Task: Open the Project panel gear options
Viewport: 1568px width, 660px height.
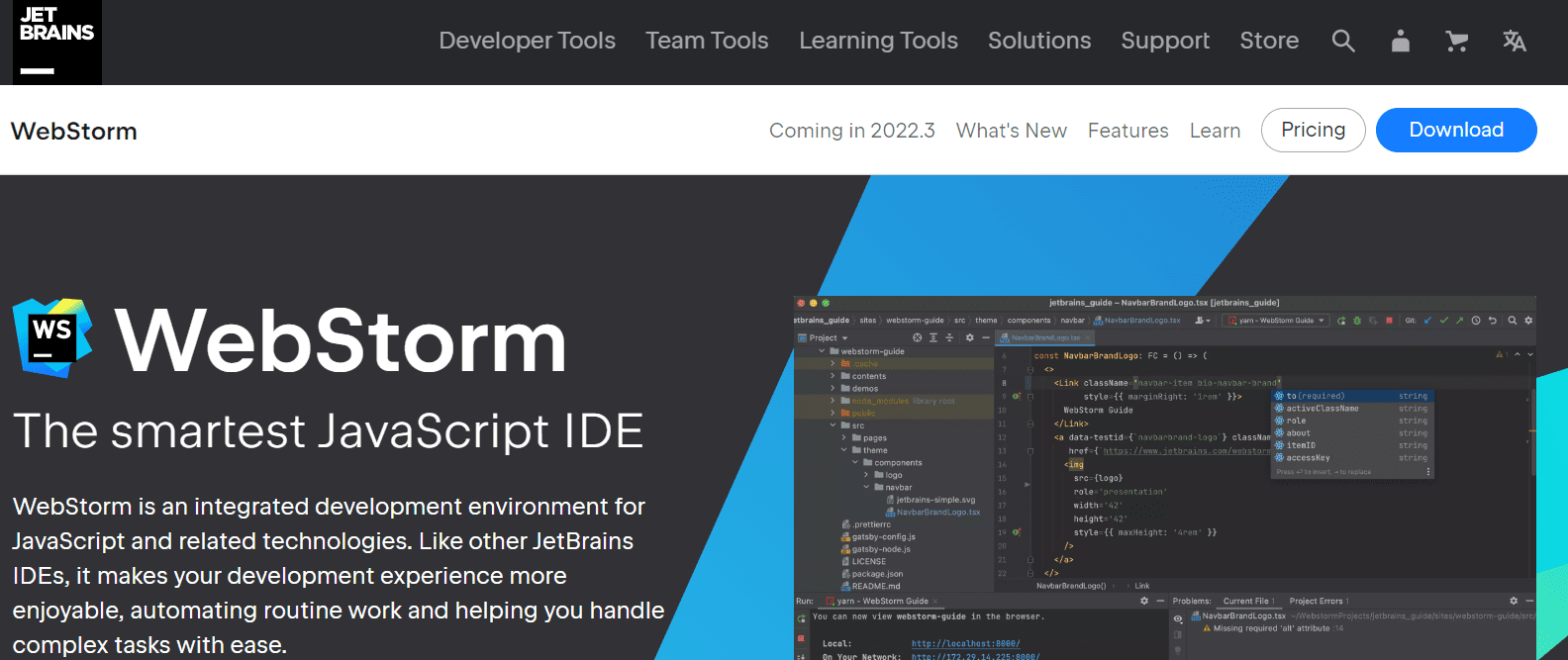Action: (970, 337)
